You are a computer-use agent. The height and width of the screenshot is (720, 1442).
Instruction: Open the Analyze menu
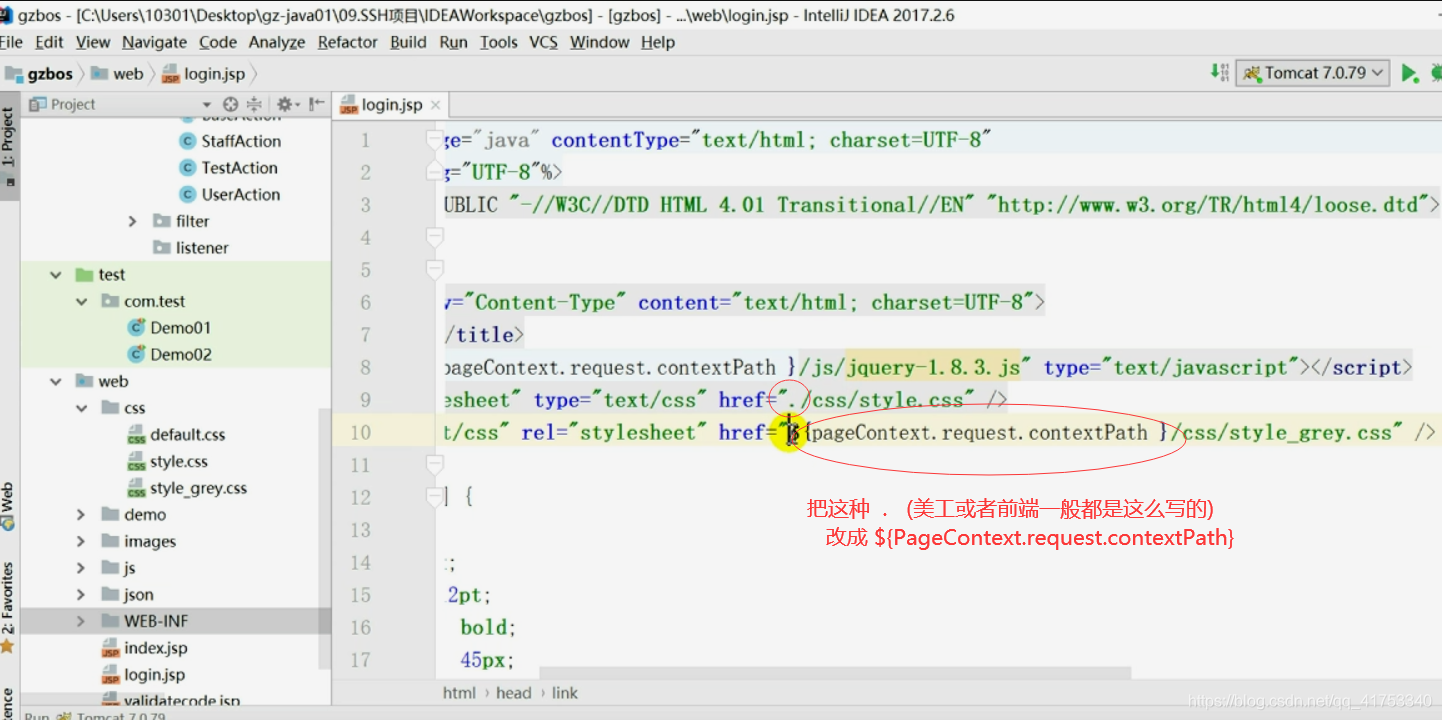pyautogui.click(x=277, y=42)
